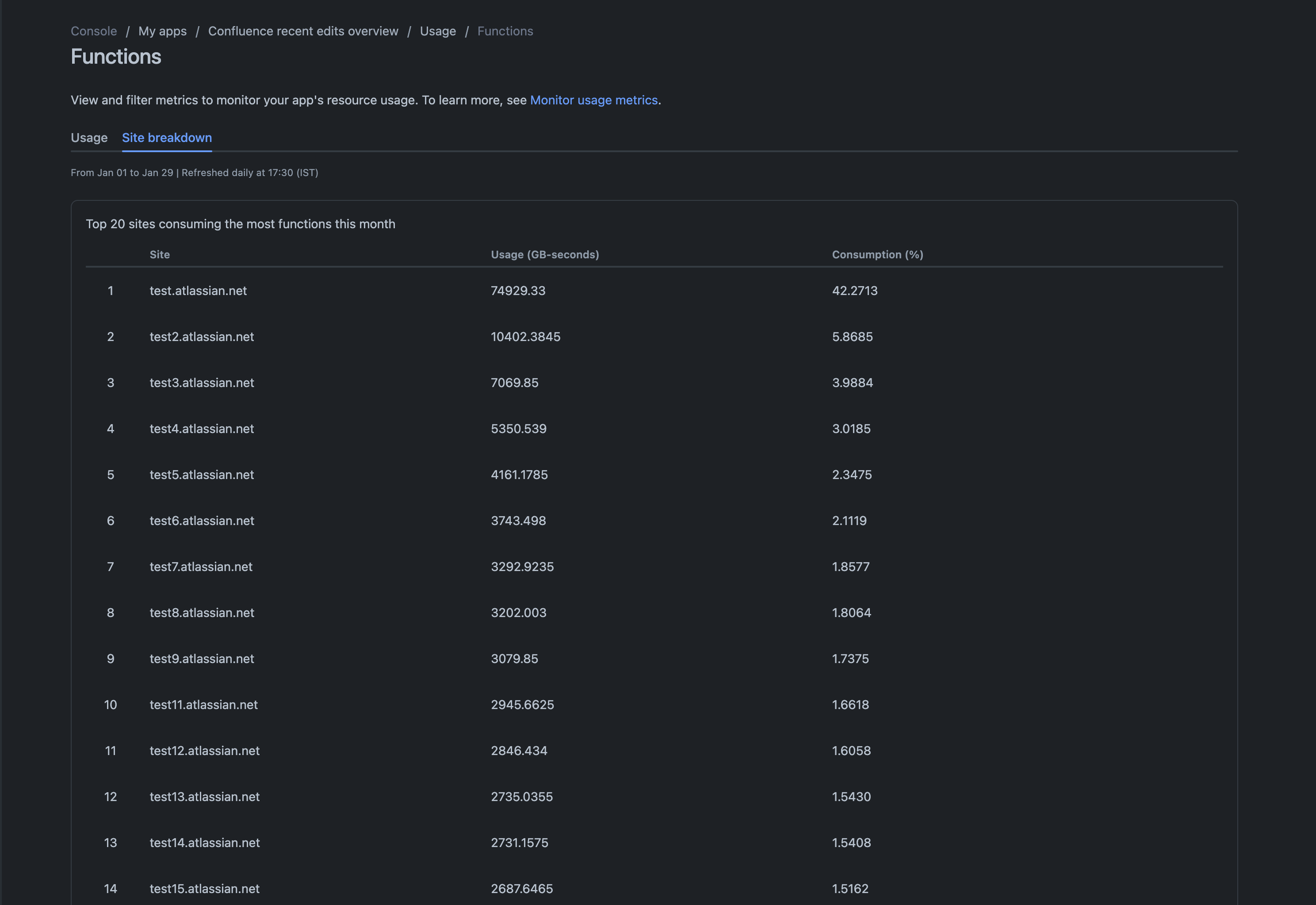
Task: Open the Console breadcrumb link
Action: click(x=93, y=31)
